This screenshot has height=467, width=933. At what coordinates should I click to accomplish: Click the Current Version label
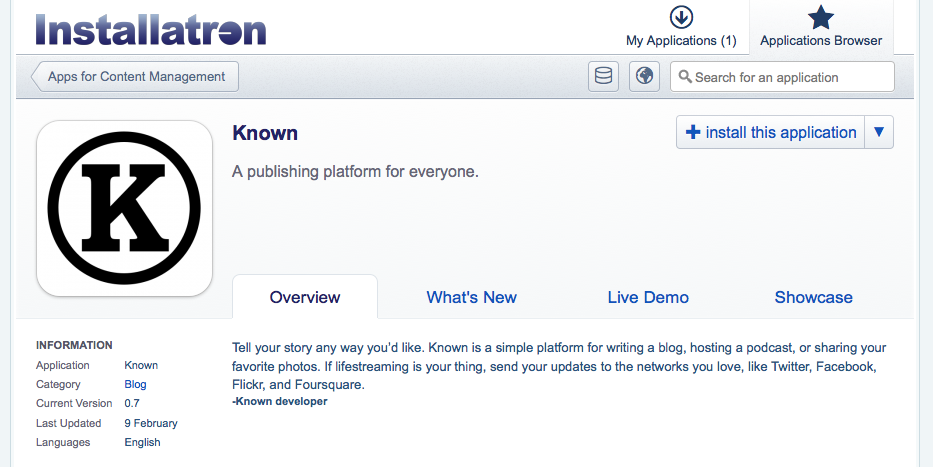click(x=74, y=403)
